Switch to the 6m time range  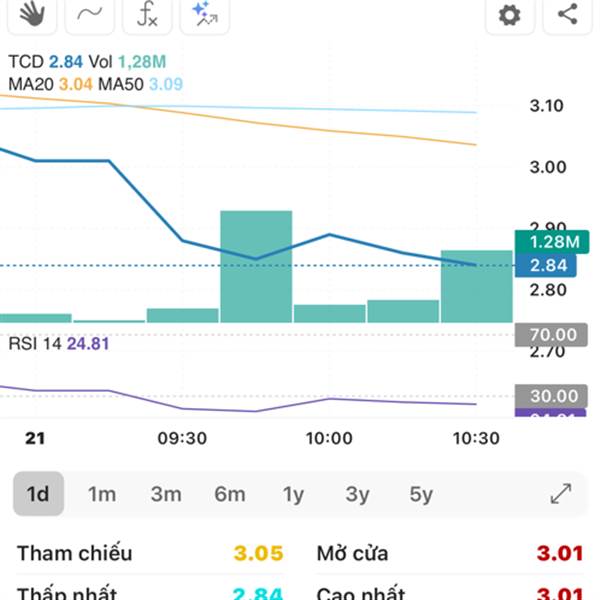click(230, 494)
